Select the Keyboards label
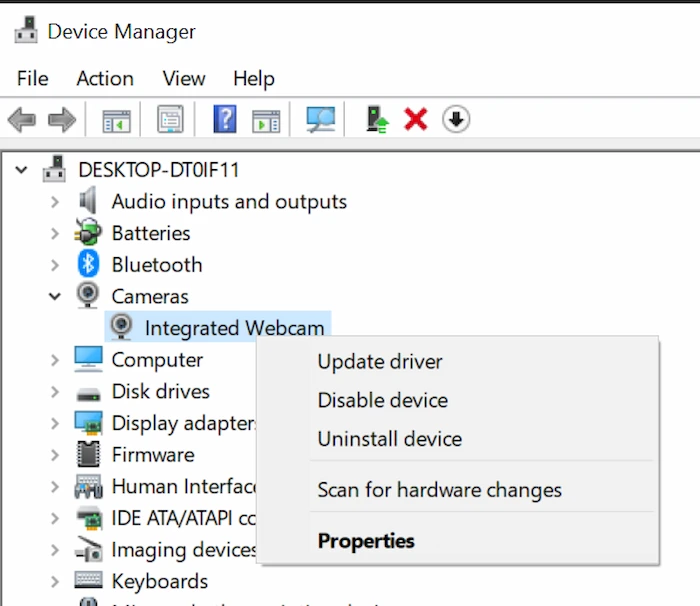Viewport: 700px width, 606px height. (x=160, y=582)
